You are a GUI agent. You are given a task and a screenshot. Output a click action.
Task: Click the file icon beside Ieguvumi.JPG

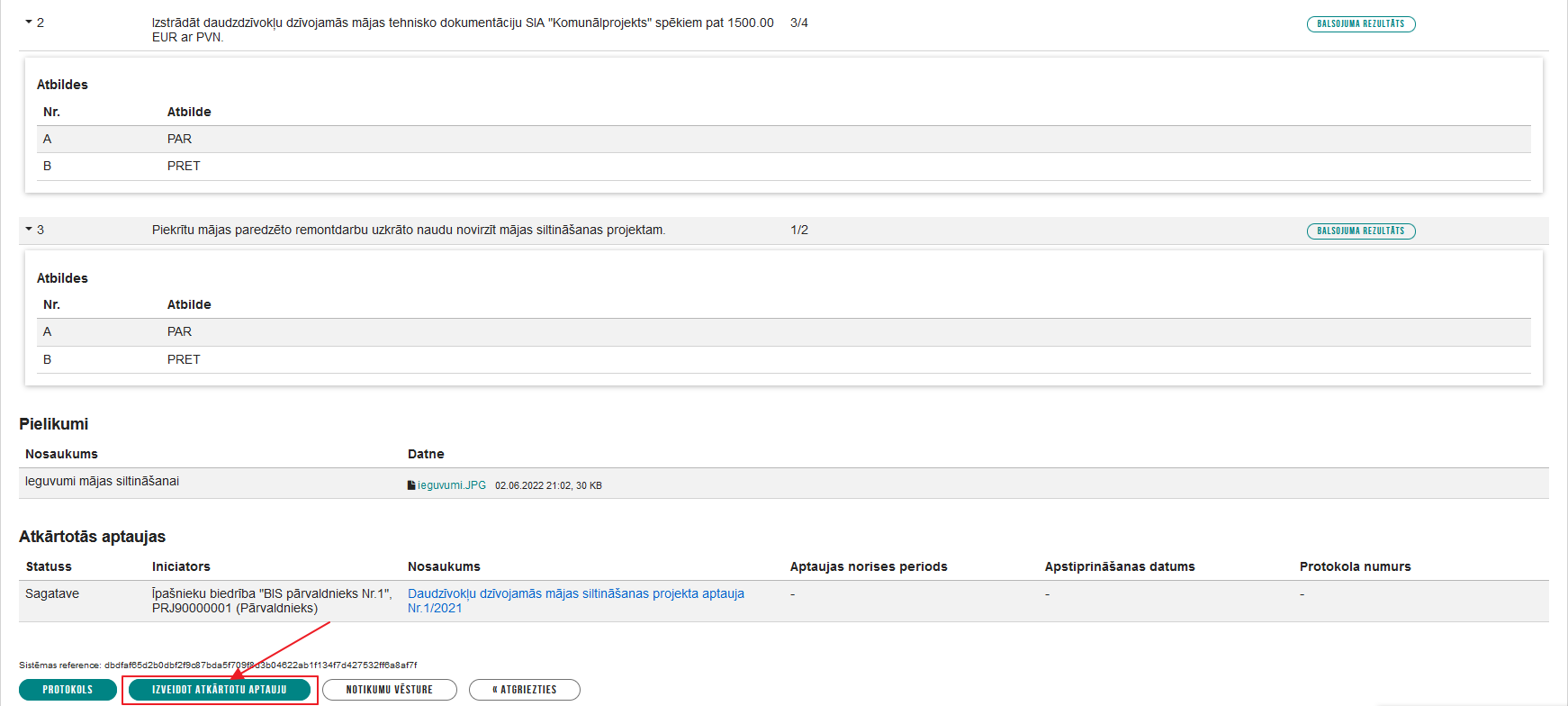tap(411, 485)
